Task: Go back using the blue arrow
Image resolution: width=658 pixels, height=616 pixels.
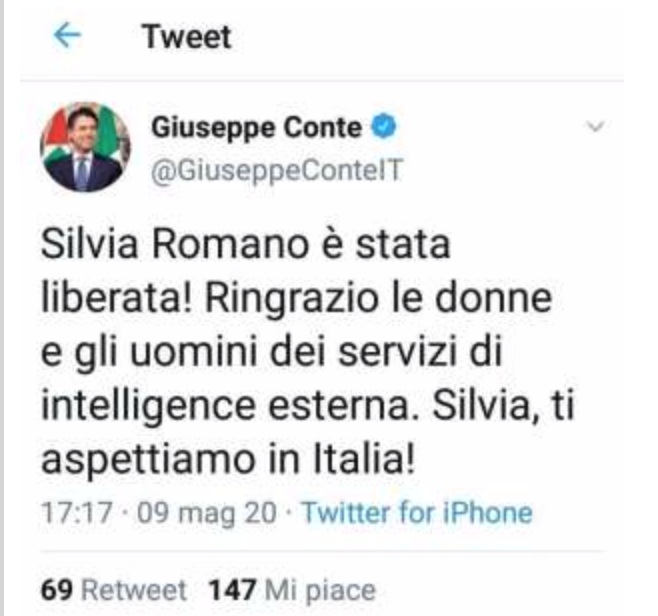Action: (68, 36)
